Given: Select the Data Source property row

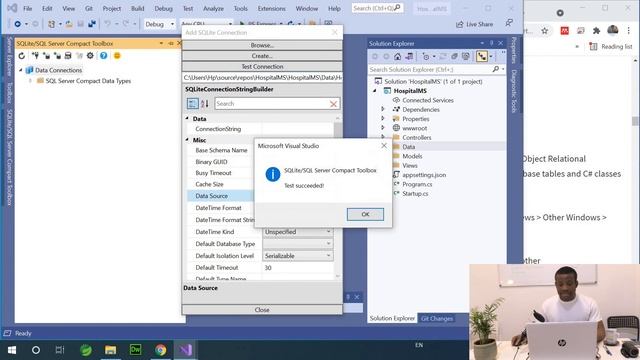Looking at the screenshot, I should tap(221, 196).
